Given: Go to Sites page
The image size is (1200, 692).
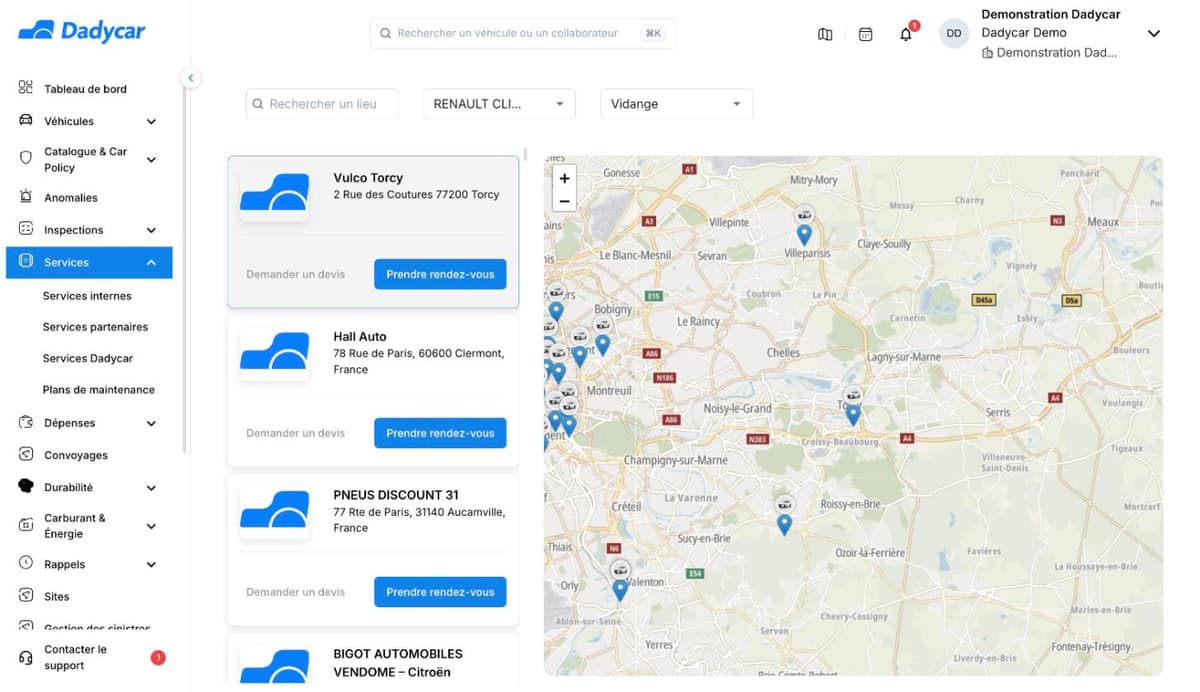Looking at the screenshot, I should point(57,597).
